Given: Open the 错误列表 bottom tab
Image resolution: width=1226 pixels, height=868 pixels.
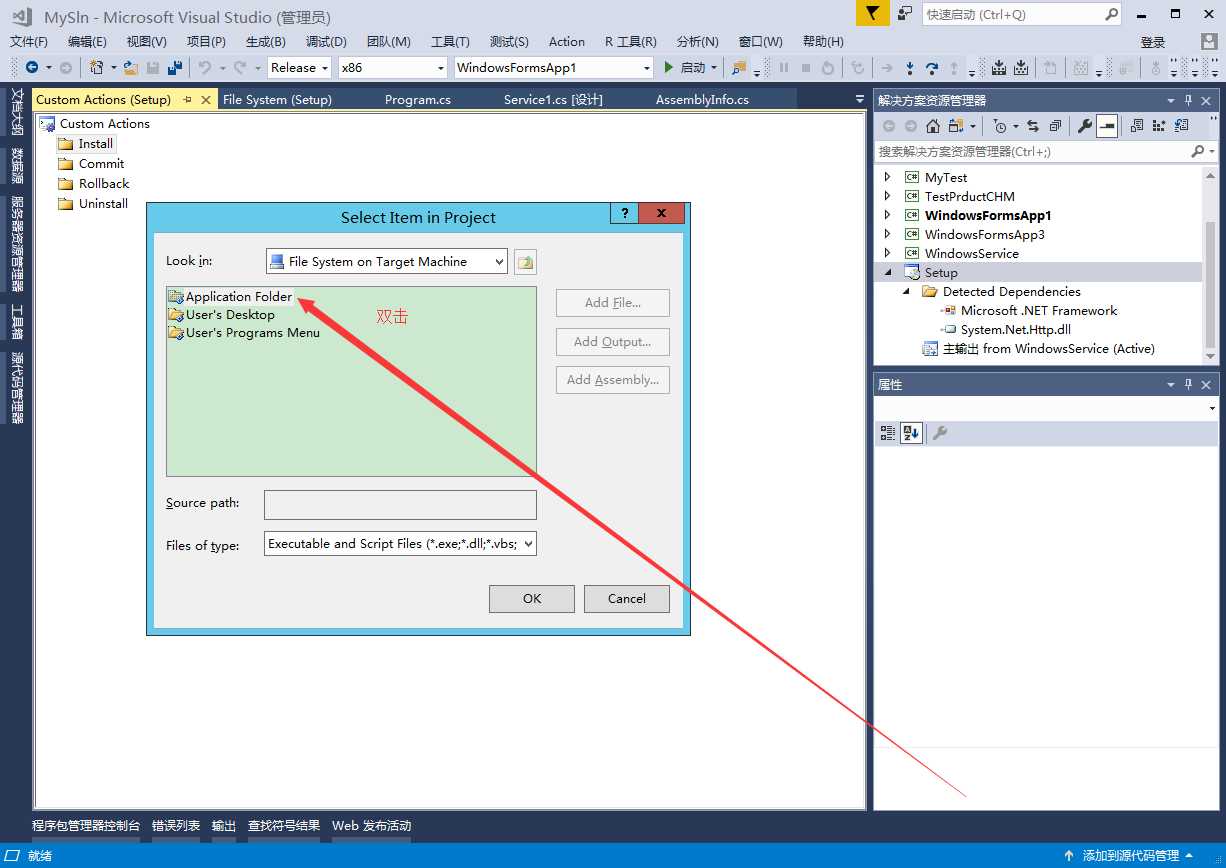Looking at the screenshot, I should (x=176, y=826).
